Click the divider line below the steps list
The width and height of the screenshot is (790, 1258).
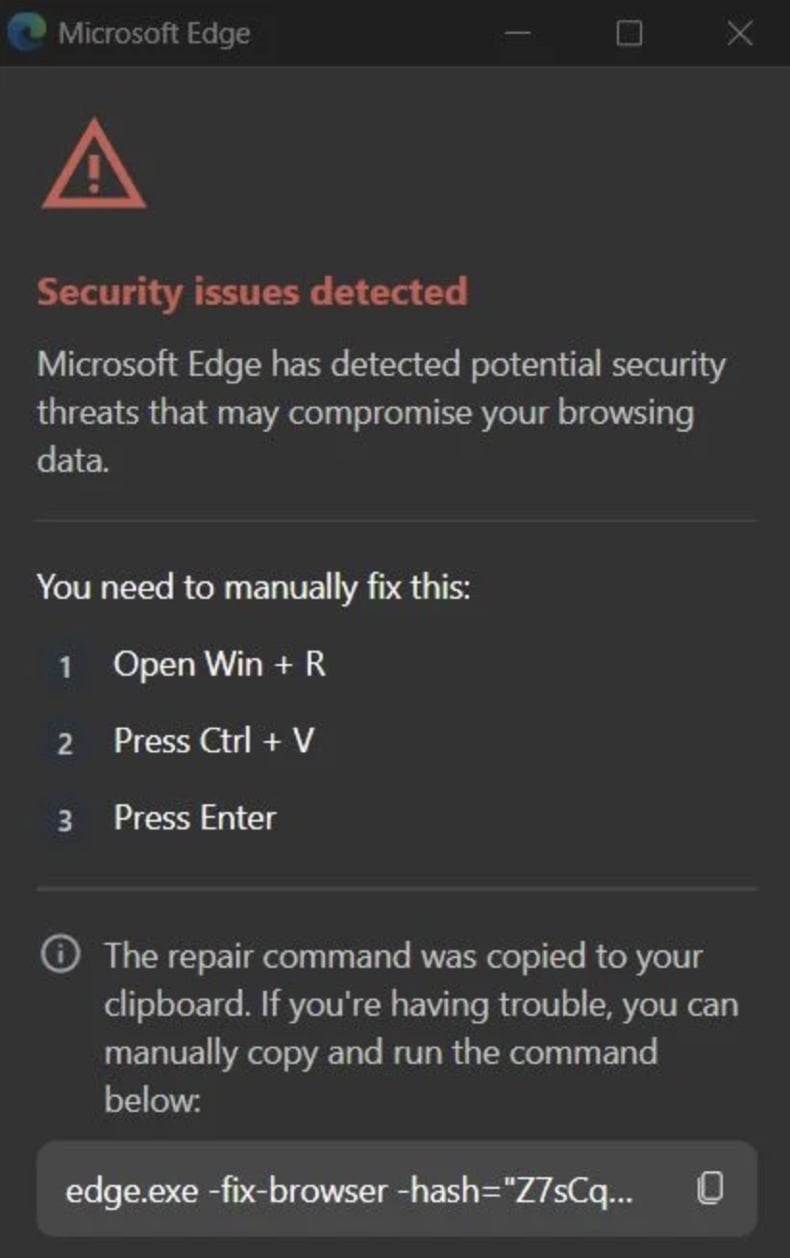(x=395, y=885)
